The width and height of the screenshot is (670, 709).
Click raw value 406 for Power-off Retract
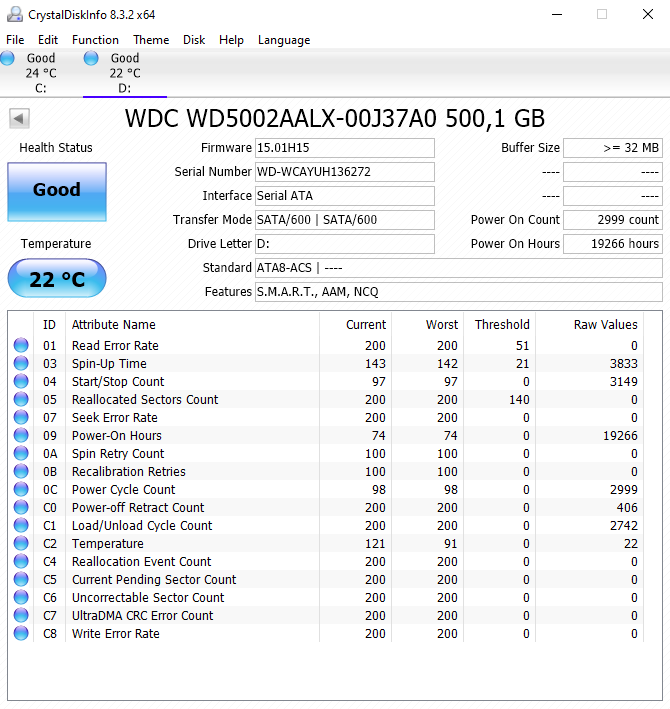[x=627, y=507]
